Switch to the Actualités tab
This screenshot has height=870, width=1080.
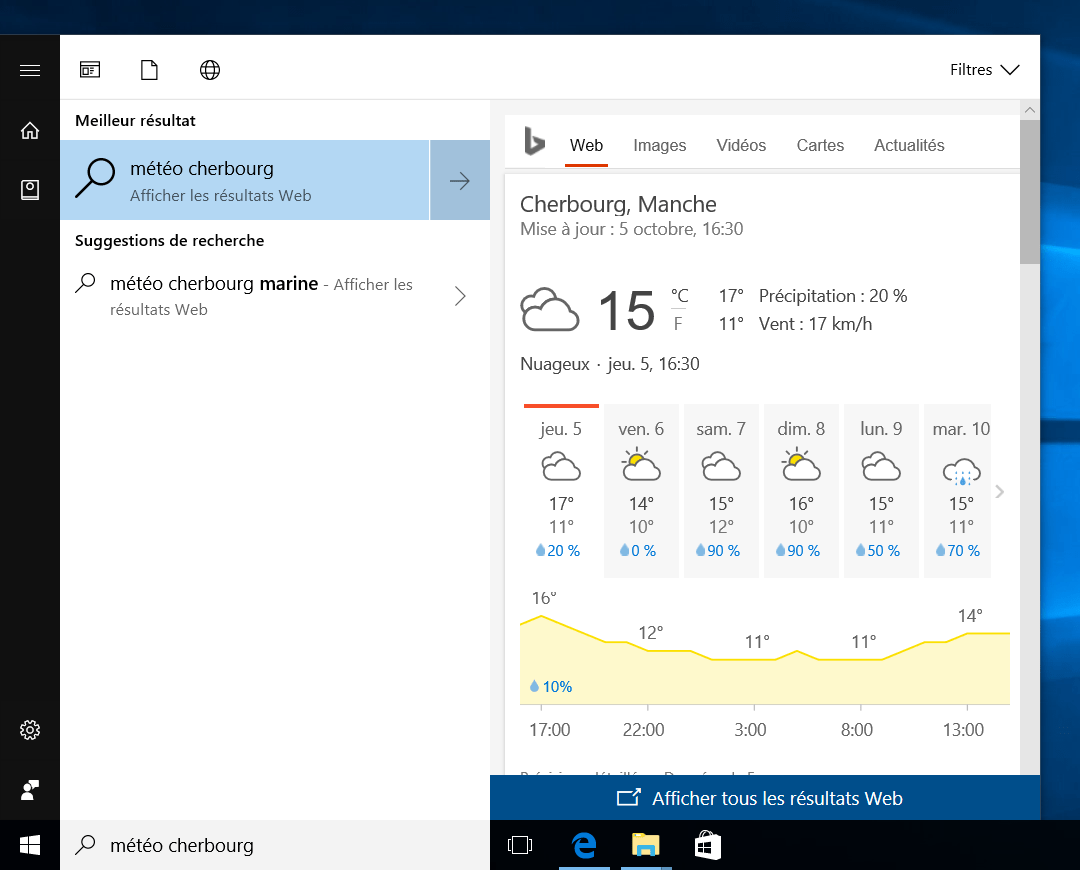[x=909, y=145]
